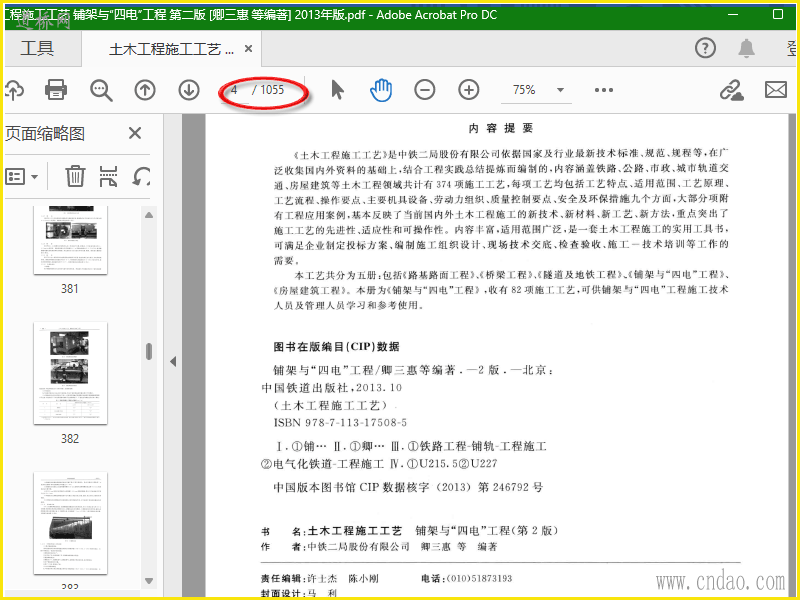Click the heading 图书在版编目(CIP)数据
This screenshot has height=600, width=800.
(x=336, y=347)
